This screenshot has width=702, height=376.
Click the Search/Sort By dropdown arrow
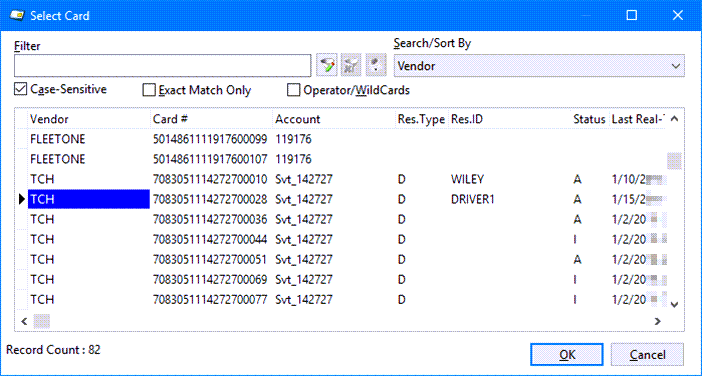[x=676, y=66]
